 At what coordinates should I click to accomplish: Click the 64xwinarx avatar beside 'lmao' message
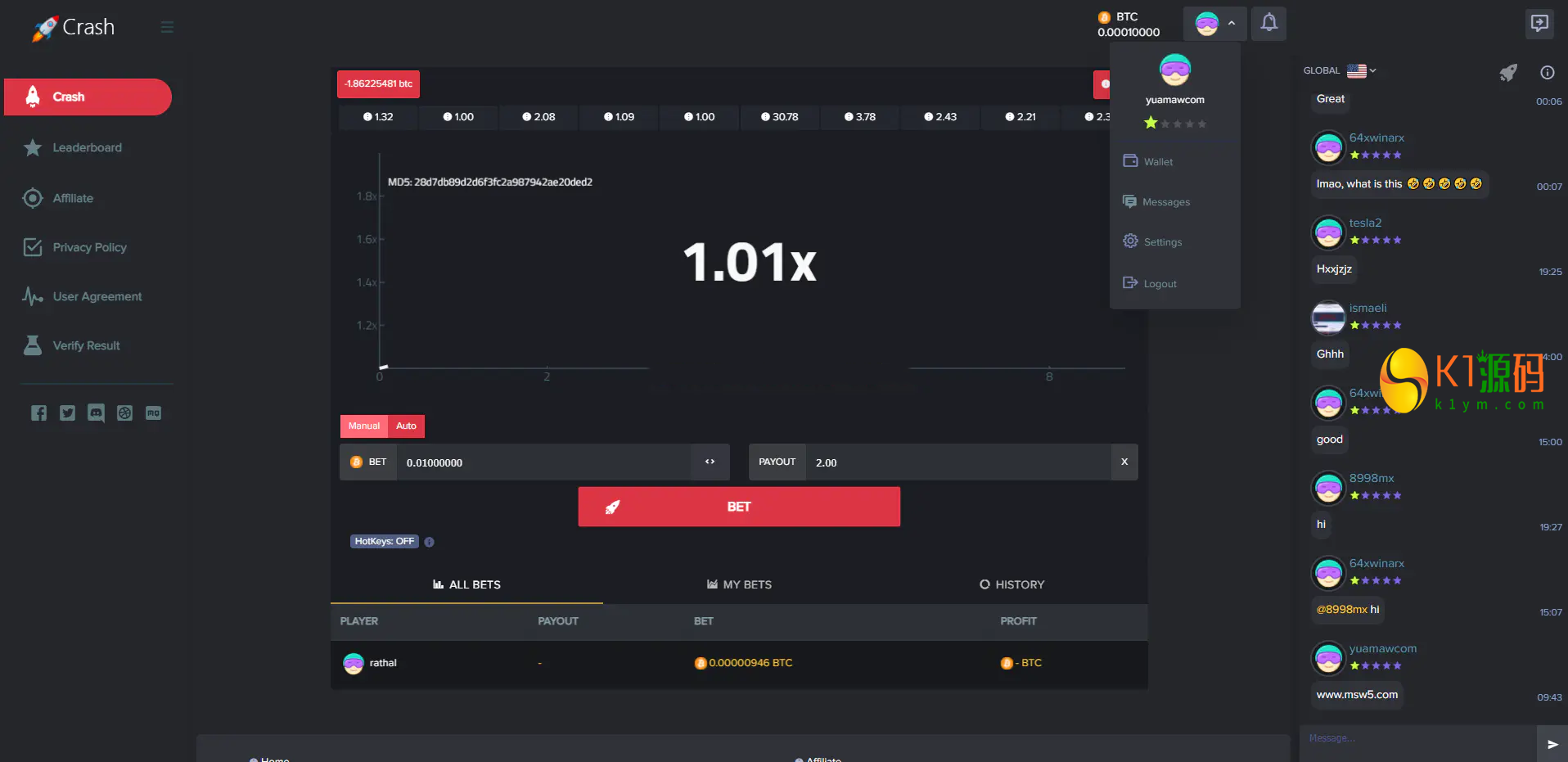point(1328,147)
